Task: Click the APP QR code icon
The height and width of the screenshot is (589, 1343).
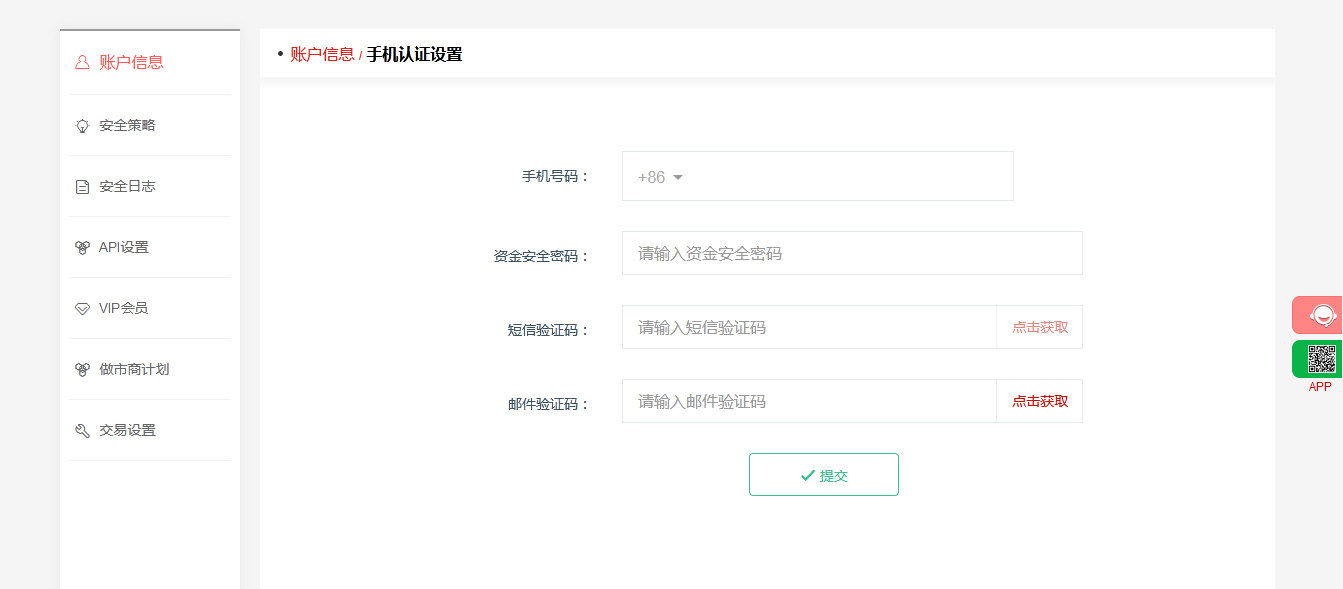Action: [1321, 359]
